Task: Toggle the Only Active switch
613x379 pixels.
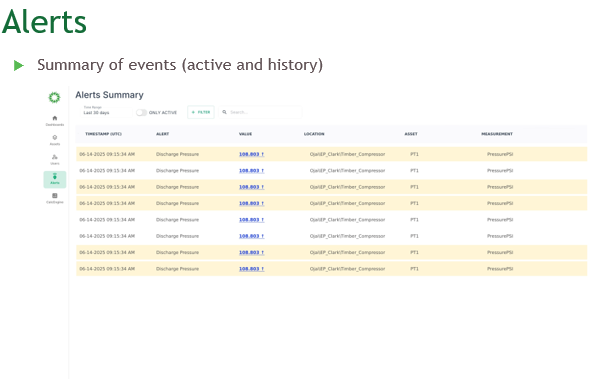Action: pyautogui.click(x=142, y=113)
